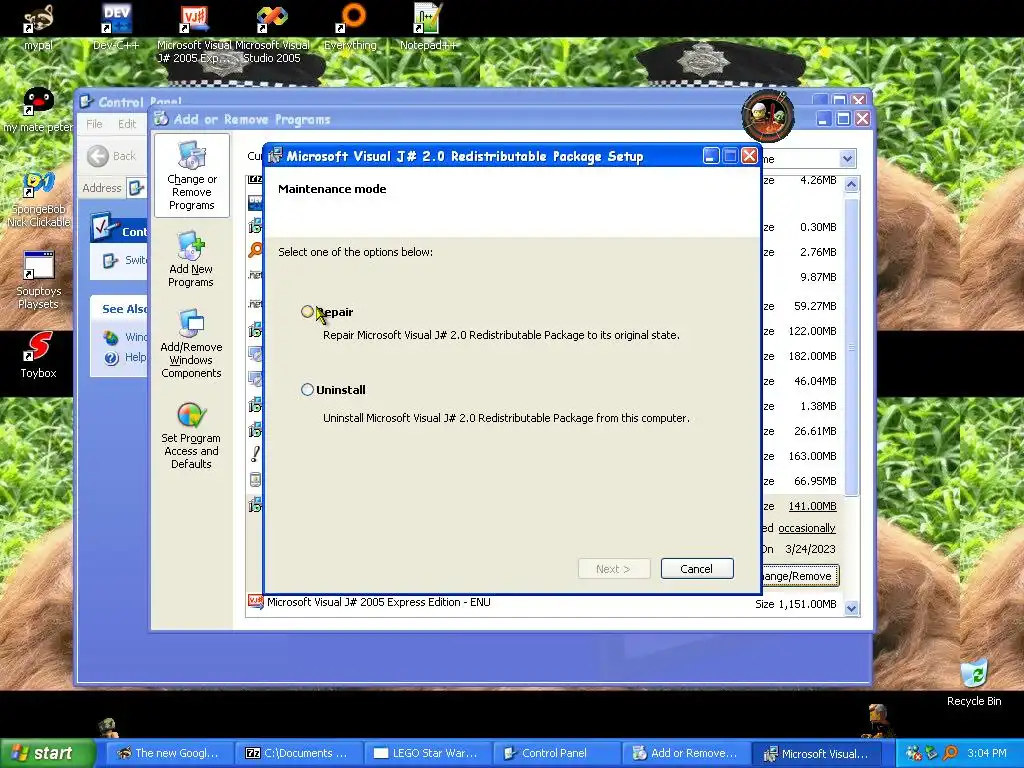Switch to LEGO Star War... taskbar item

pos(426,753)
